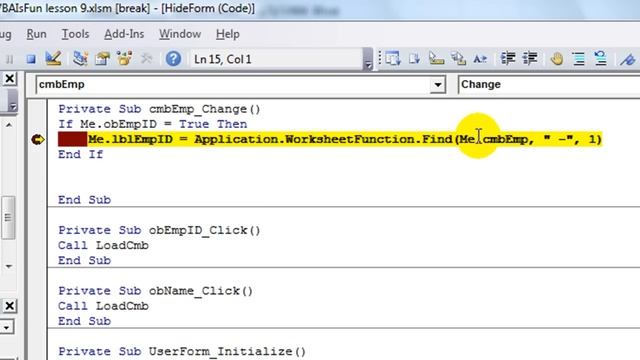Open the Tools menu
This screenshot has height=360, width=640.
click(75, 34)
